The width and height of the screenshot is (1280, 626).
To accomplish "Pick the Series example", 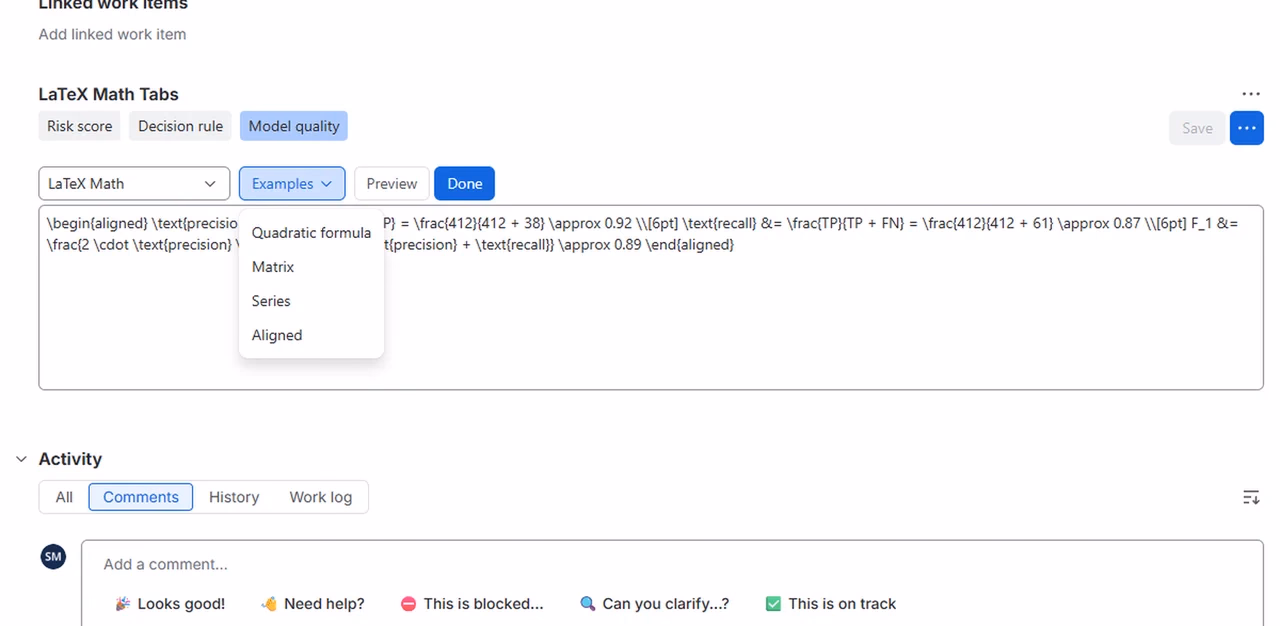I will tap(311, 301).
